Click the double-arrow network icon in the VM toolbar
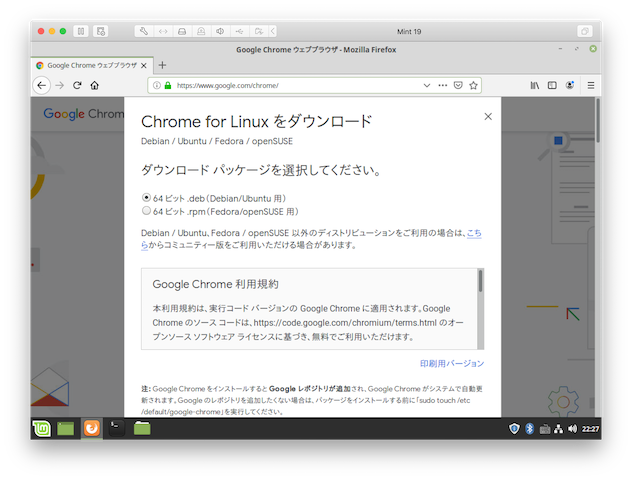Screen dimensions: 632x480 tap(163, 31)
